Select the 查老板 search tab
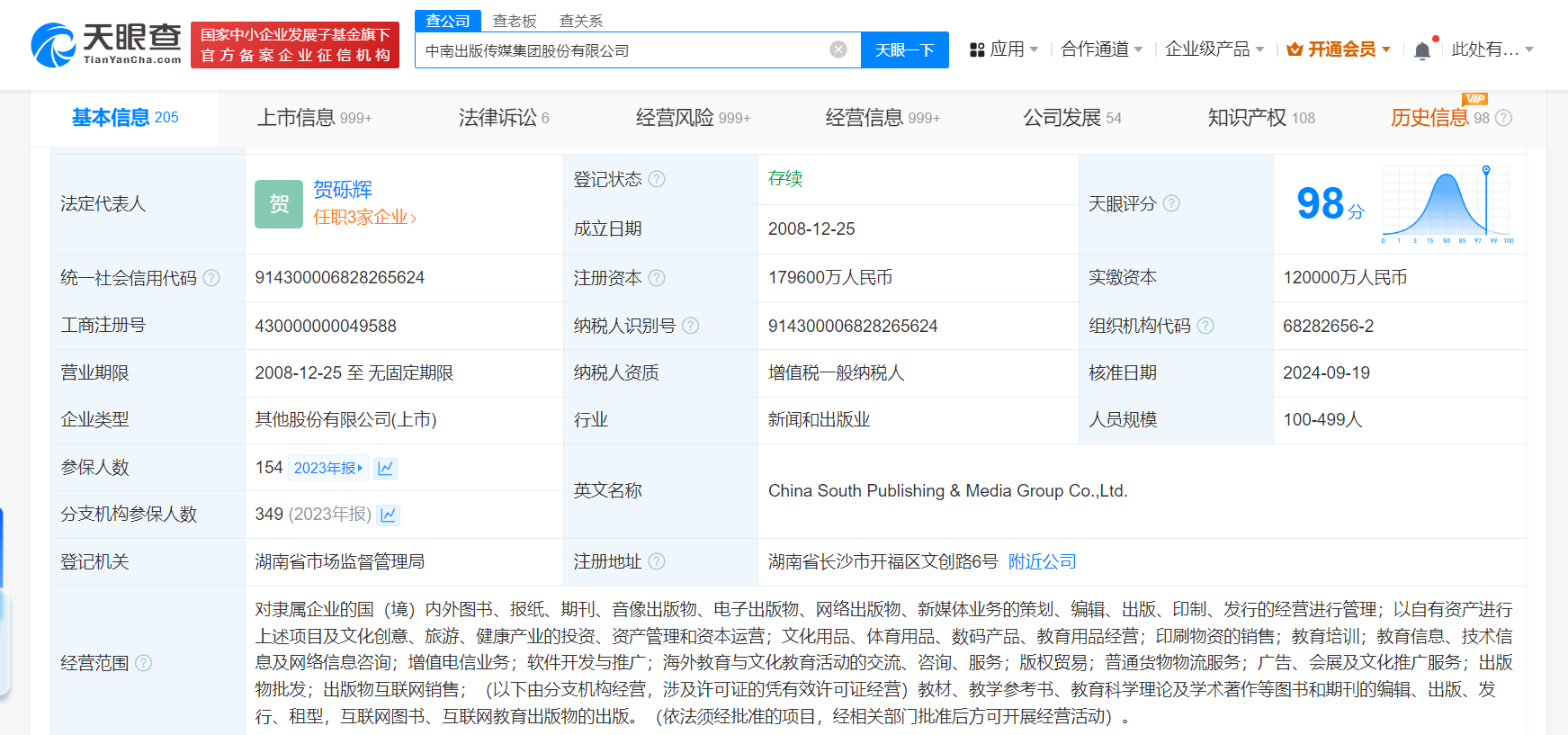This screenshot has width=1568, height=735. pos(515,21)
